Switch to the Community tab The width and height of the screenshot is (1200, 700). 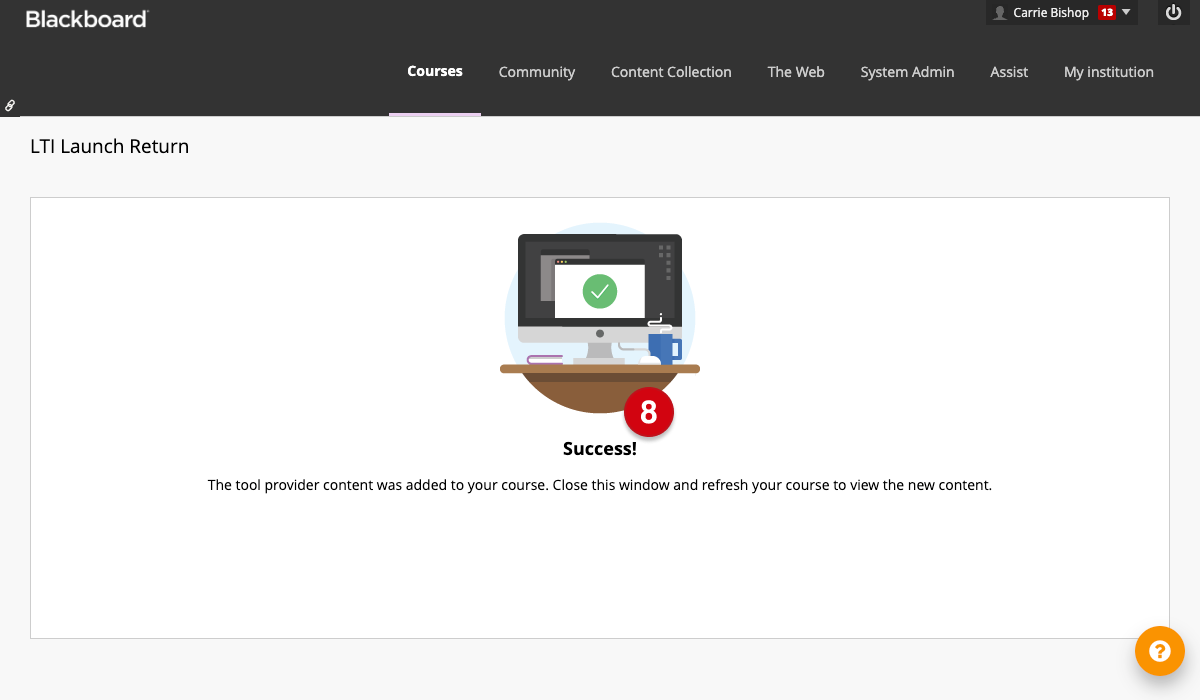pos(537,72)
